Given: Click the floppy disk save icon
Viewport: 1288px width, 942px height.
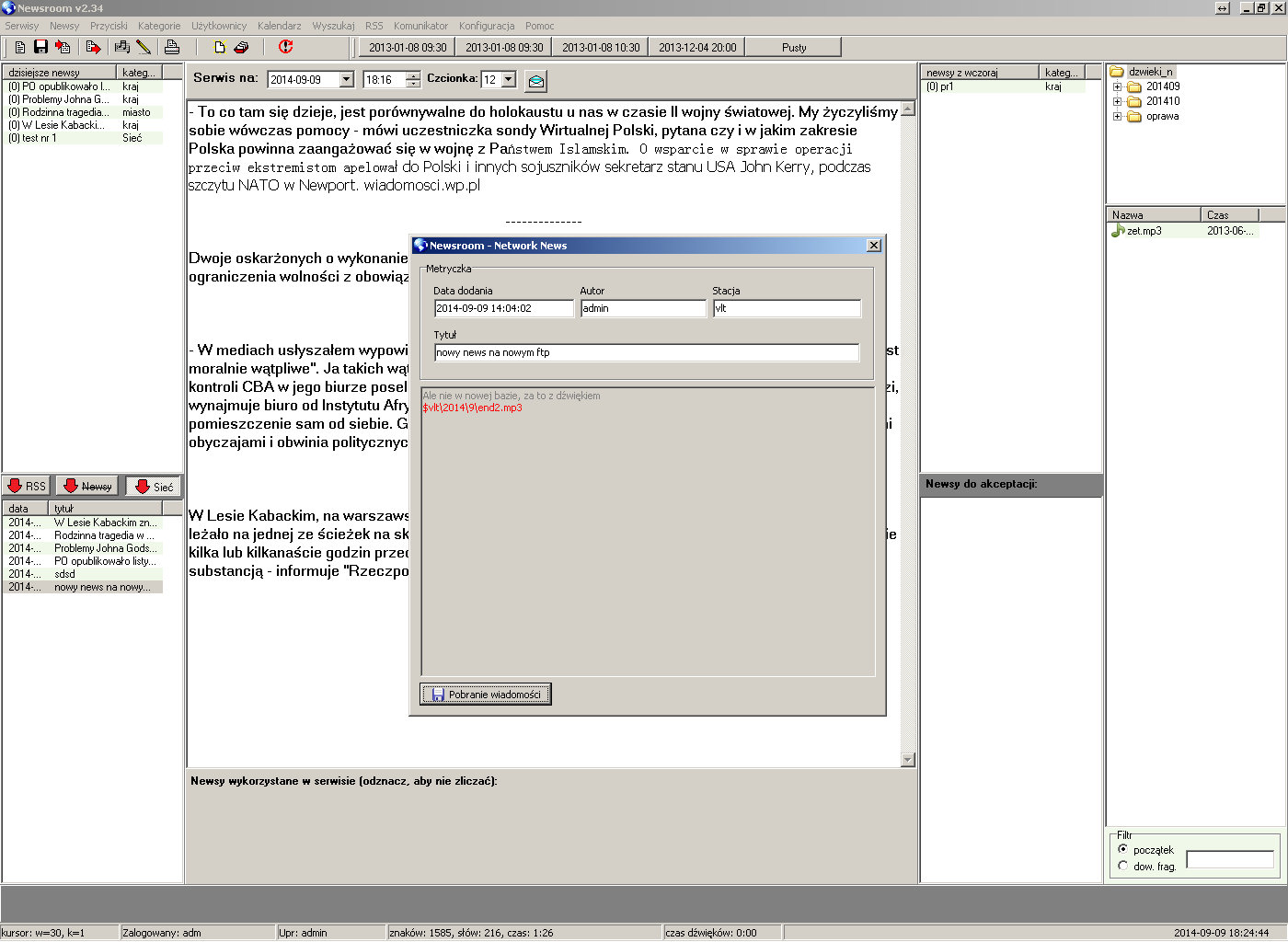Looking at the screenshot, I should pos(40,47).
